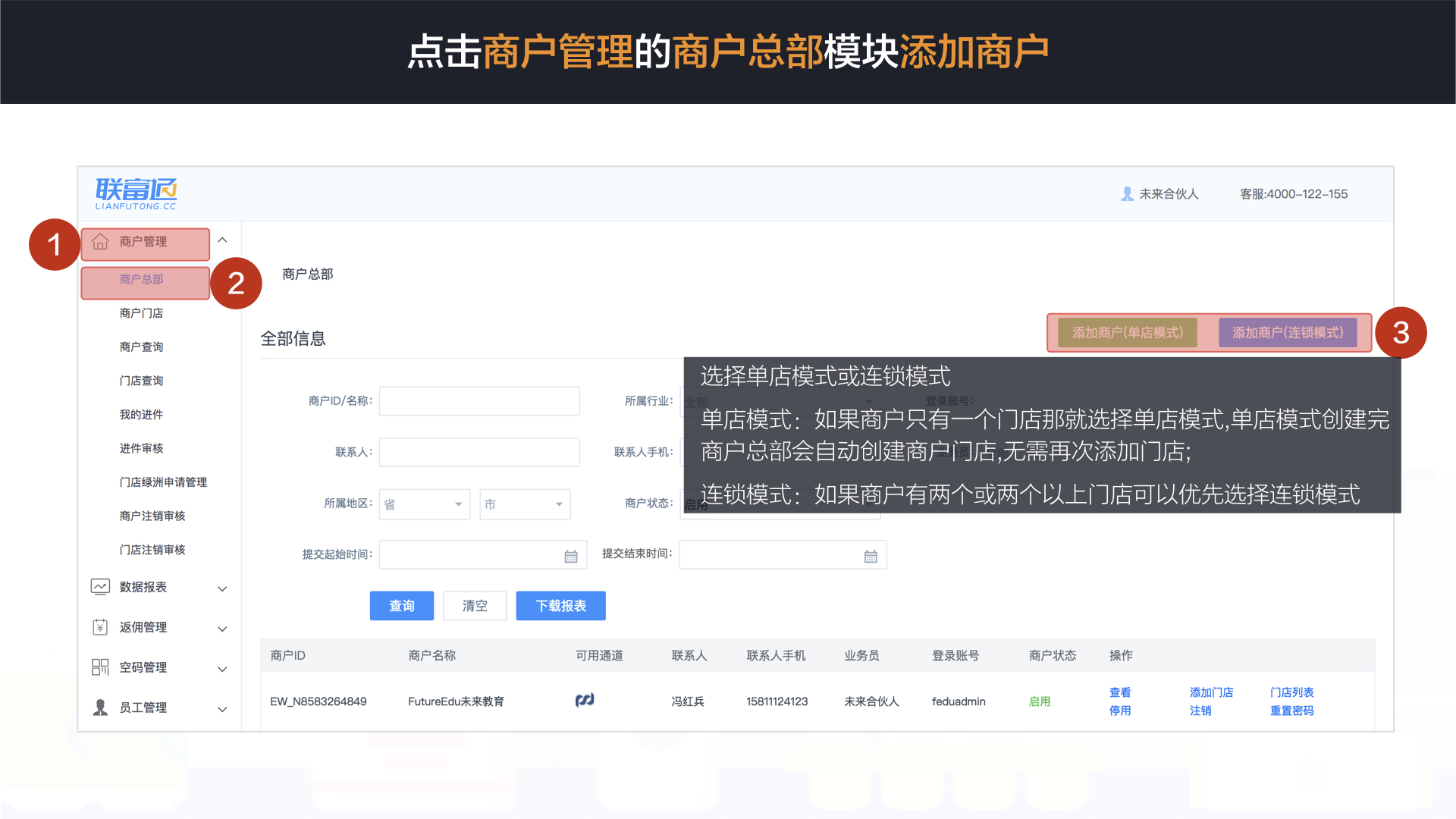Image resolution: width=1456 pixels, height=819 pixels.
Task: Click login account feduadmin
Action: (959, 701)
